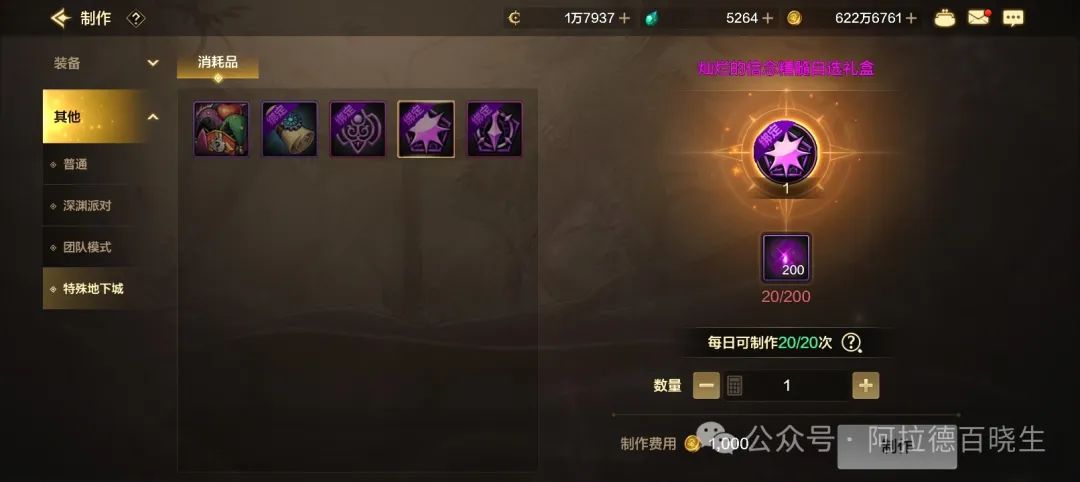Open the treasure pouch shop icon
The height and width of the screenshot is (482, 1080).
pyautogui.click(x=944, y=19)
